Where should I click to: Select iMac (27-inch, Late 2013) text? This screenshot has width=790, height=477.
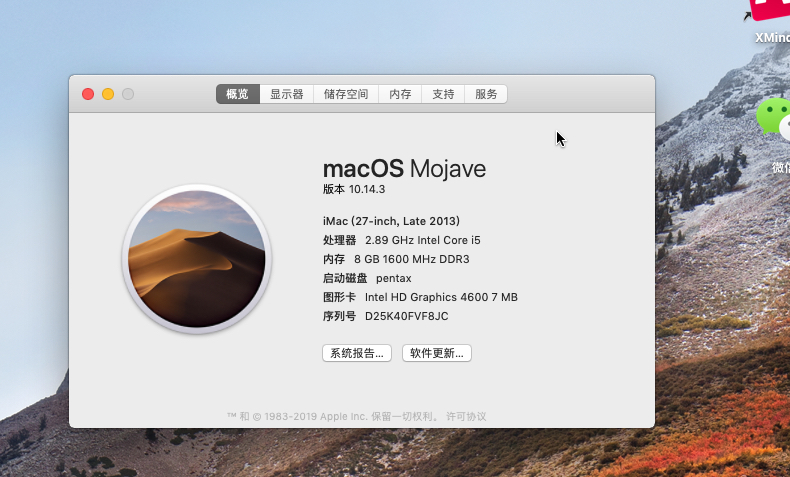(391, 221)
